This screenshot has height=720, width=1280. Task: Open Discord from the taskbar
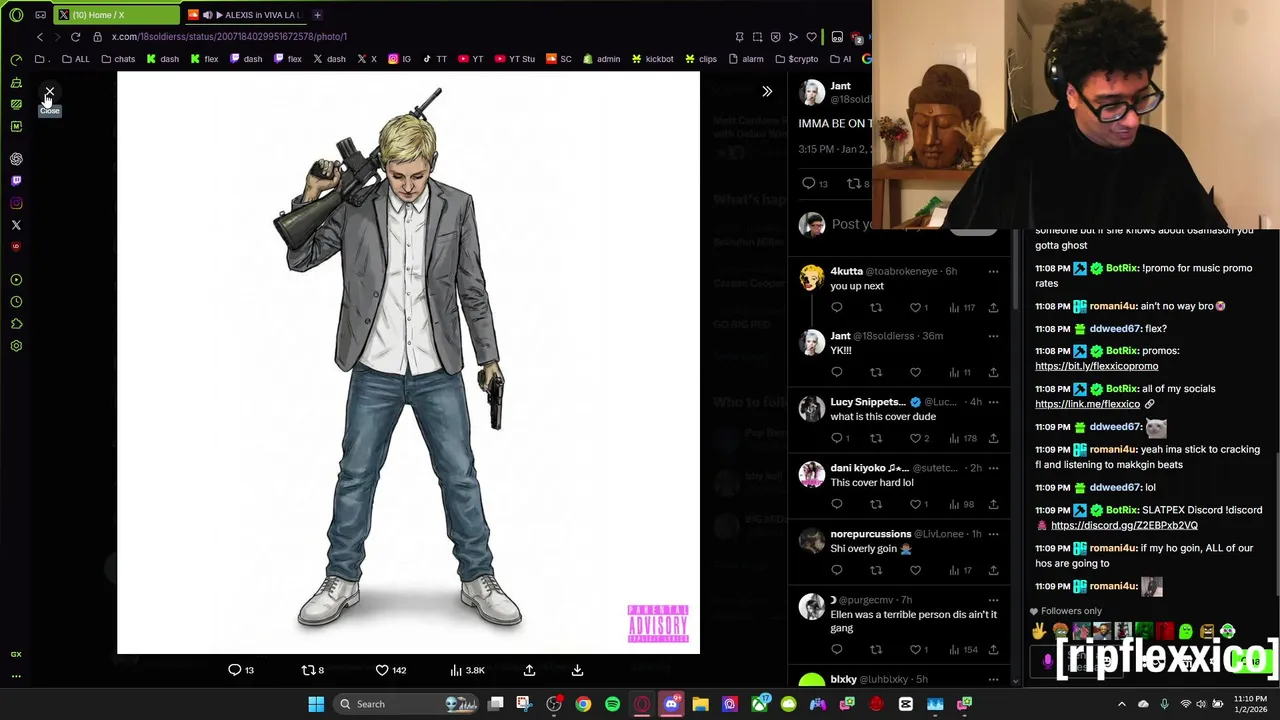tap(671, 704)
